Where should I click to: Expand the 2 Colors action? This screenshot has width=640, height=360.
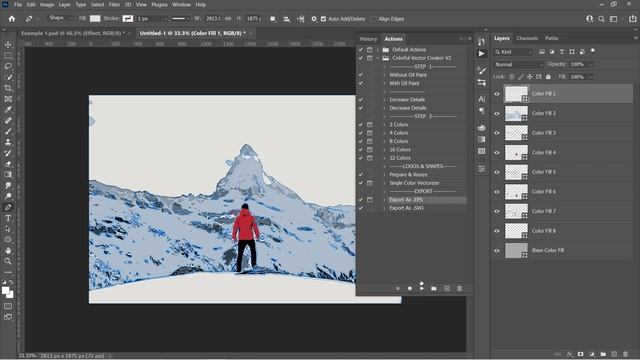(x=384, y=124)
